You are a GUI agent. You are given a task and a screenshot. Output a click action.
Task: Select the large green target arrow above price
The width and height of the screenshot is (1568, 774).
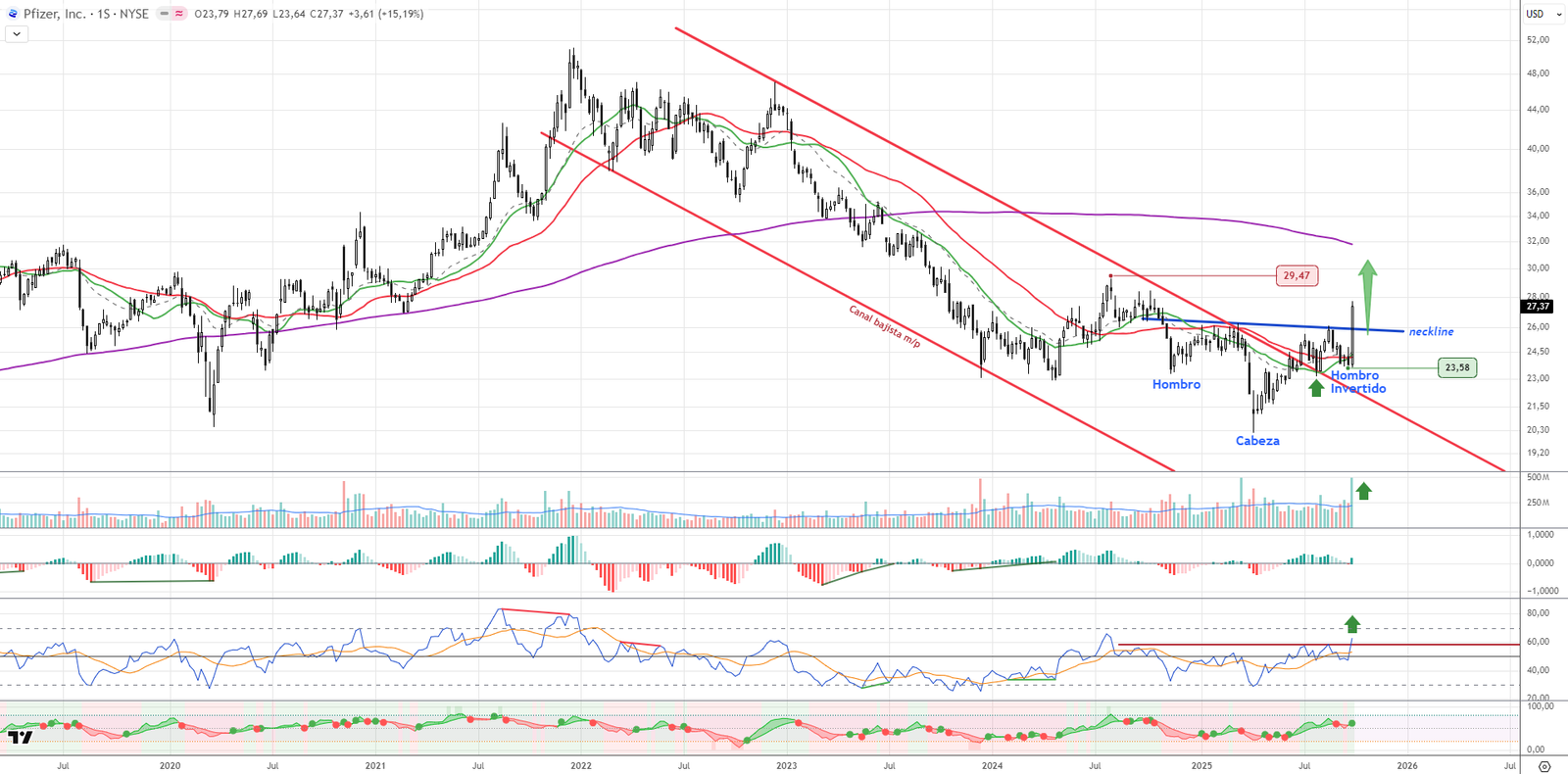[x=1367, y=295]
